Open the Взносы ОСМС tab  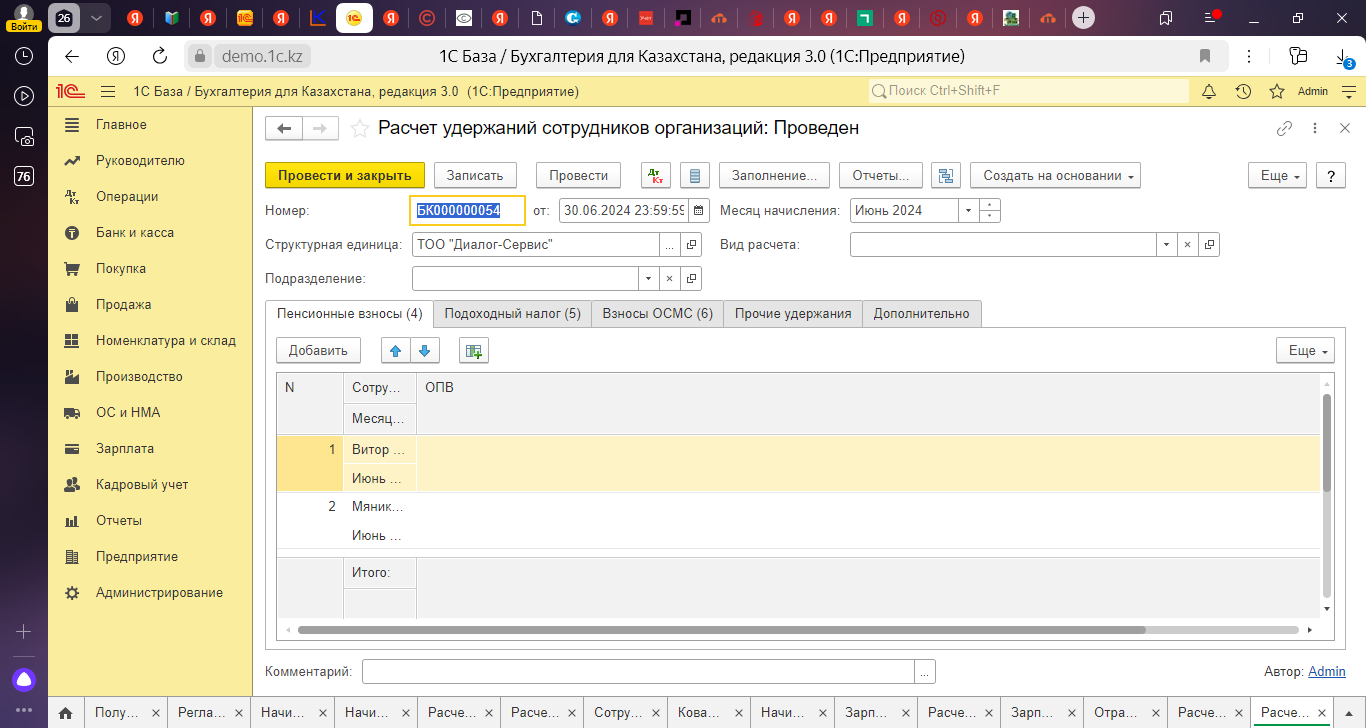657,313
